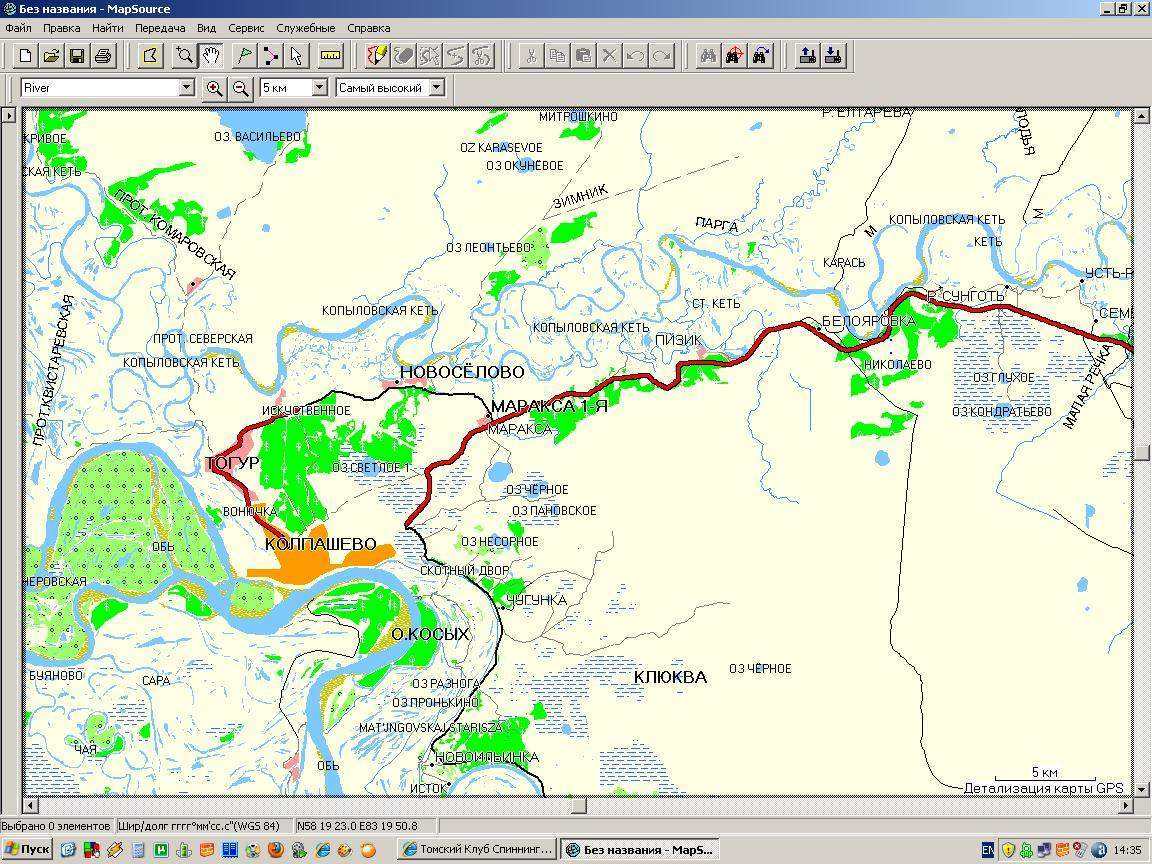Click the zoom in magnifier button
Image resolution: width=1152 pixels, height=864 pixels.
pyautogui.click(x=214, y=88)
